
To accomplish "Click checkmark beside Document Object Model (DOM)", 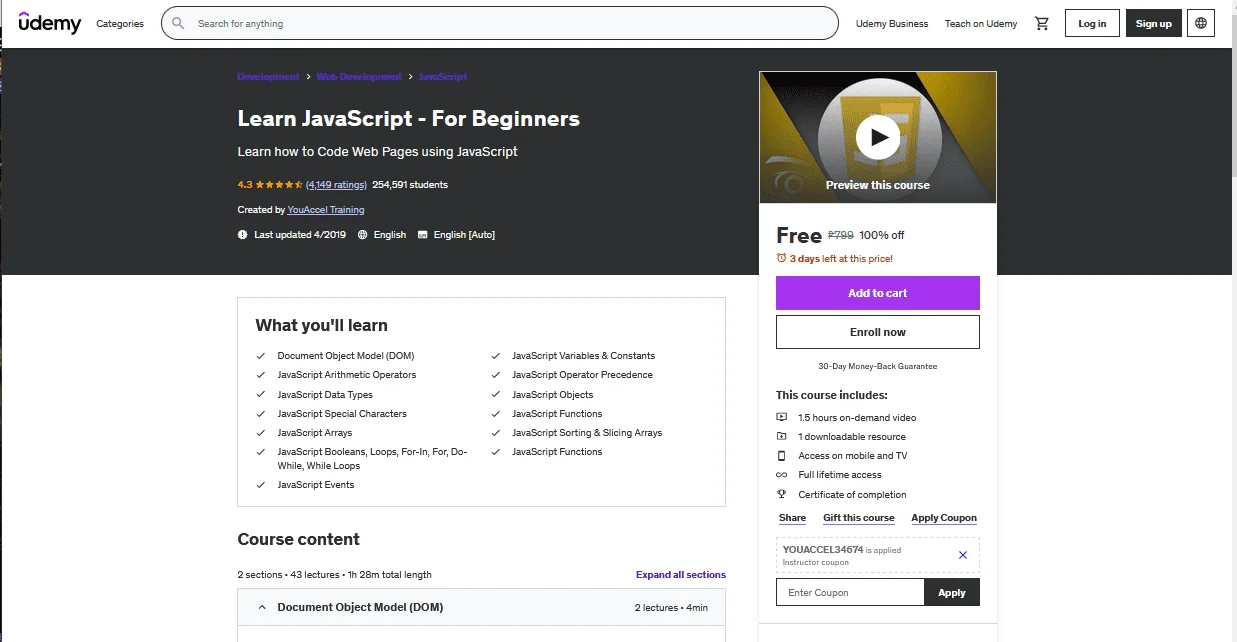I will coord(261,356).
